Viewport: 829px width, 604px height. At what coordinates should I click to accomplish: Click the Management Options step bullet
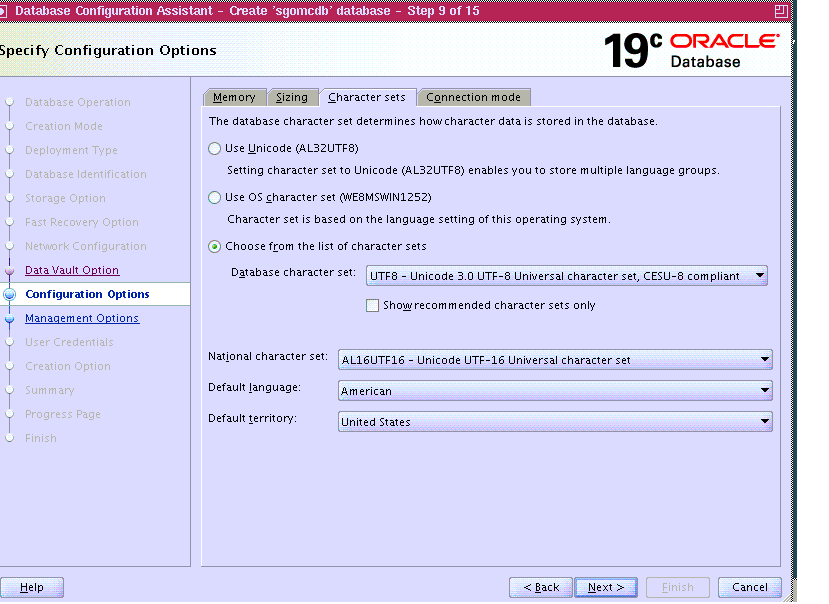pyautogui.click(x=10, y=319)
